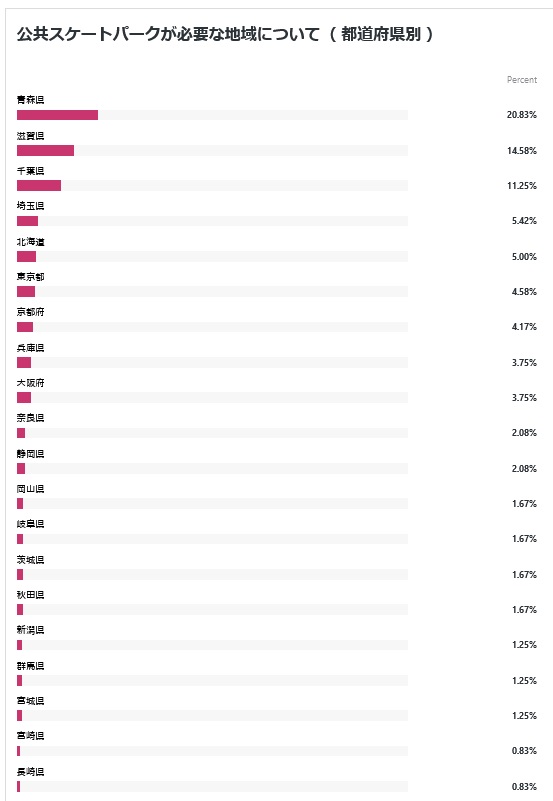This screenshot has width=553, height=801.
Task: Select the 奈良県 row label
Action: coord(30,418)
